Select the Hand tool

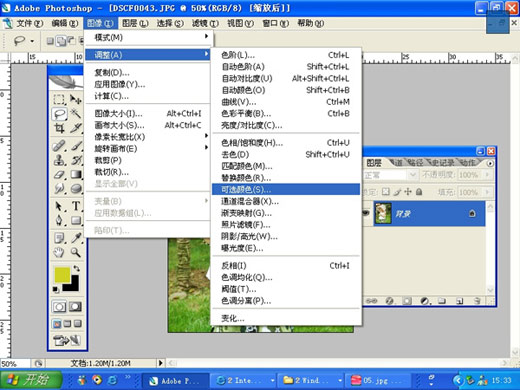coord(59,252)
